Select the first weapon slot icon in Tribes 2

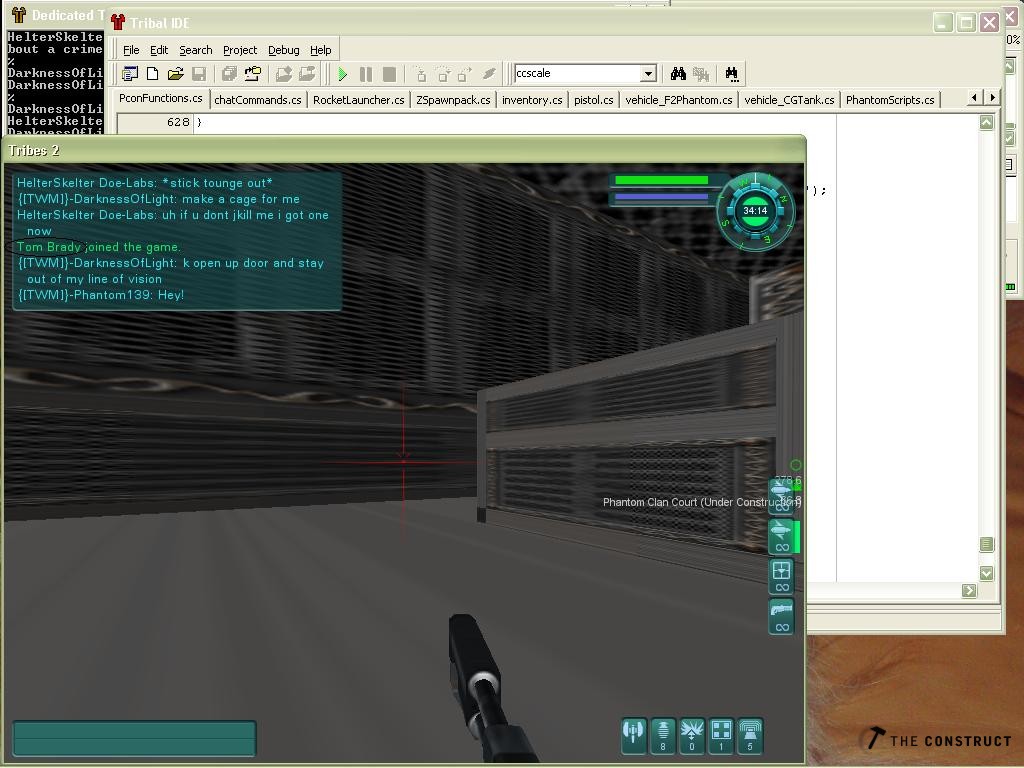[781, 496]
